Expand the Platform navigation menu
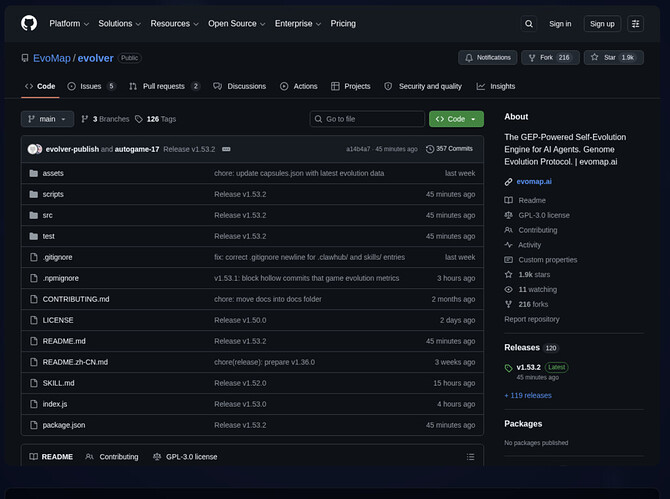The image size is (670, 499). coord(69,23)
